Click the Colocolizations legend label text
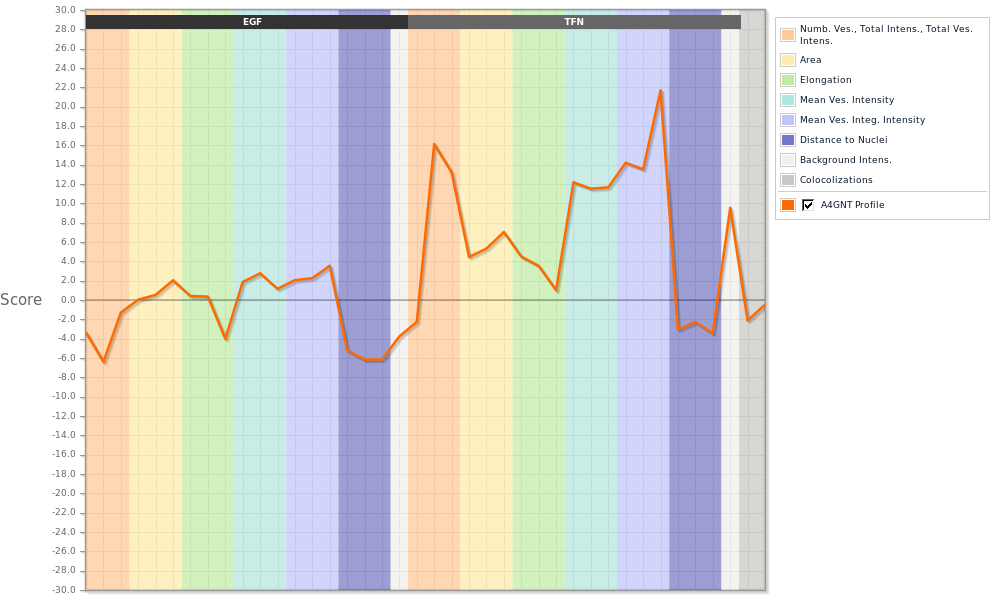The height and width of the screenshot is (600, 1000). pyautogui.click(x=836, y=180)
